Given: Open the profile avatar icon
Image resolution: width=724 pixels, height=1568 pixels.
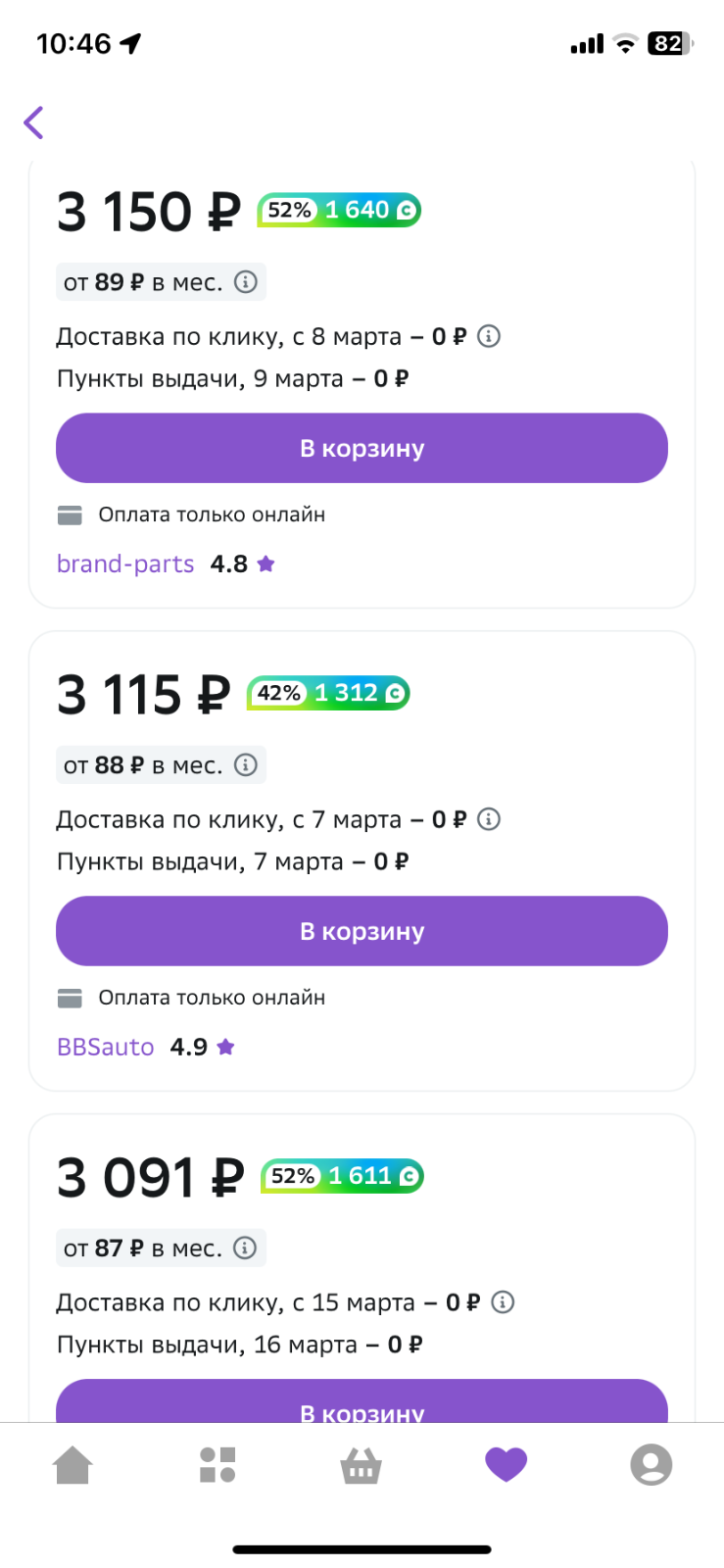Looking at the screenshot, I should point(652,1465).
